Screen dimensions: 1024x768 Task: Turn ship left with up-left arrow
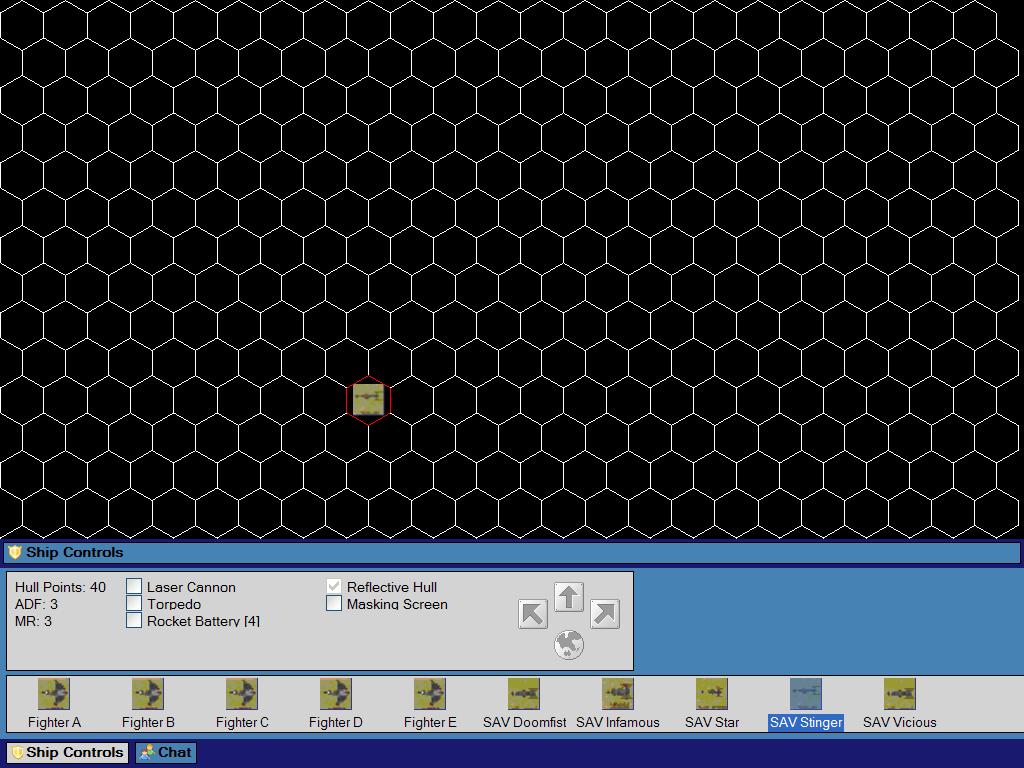click(533, 615)
